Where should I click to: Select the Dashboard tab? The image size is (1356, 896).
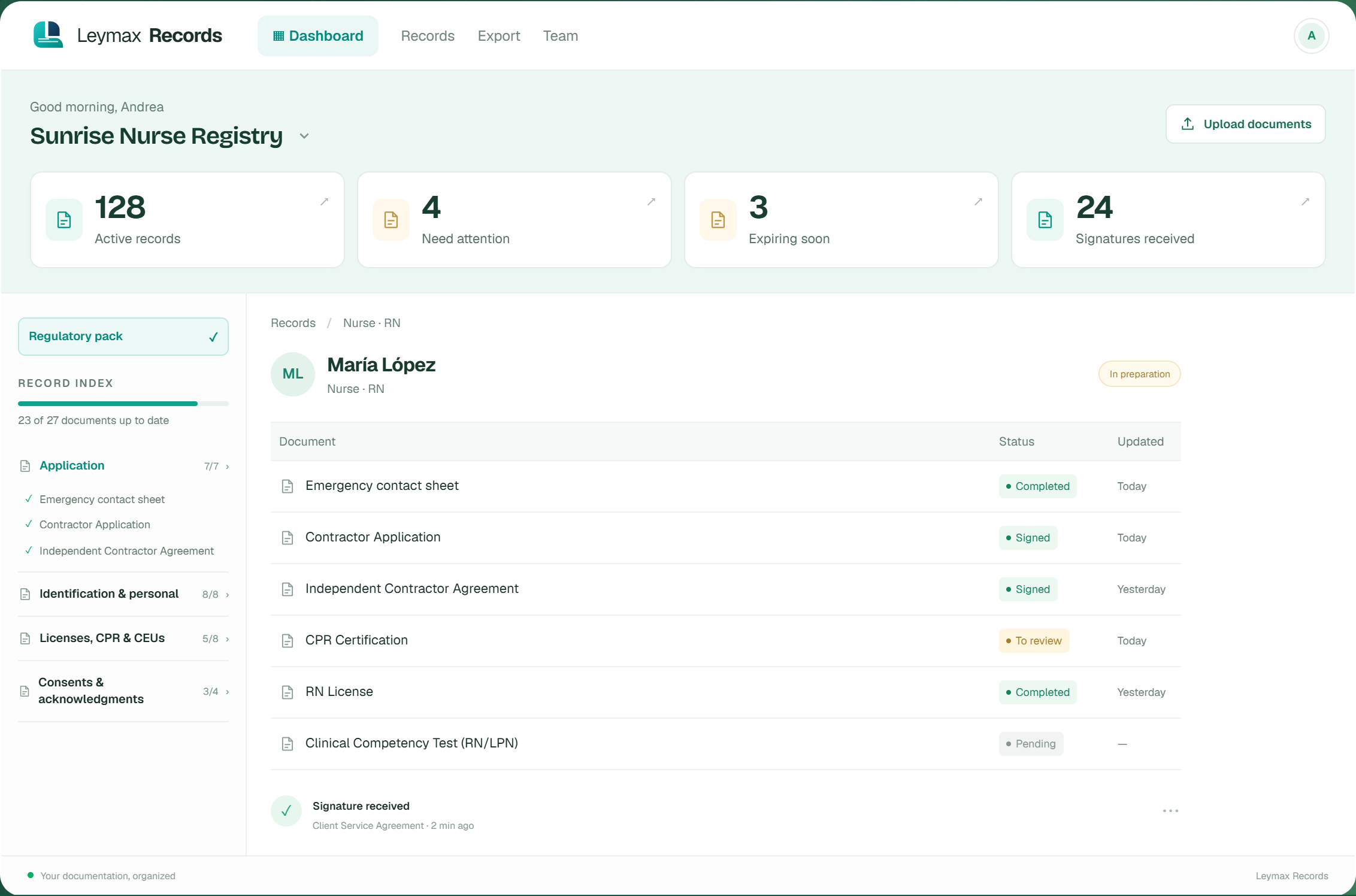point(318,36)
